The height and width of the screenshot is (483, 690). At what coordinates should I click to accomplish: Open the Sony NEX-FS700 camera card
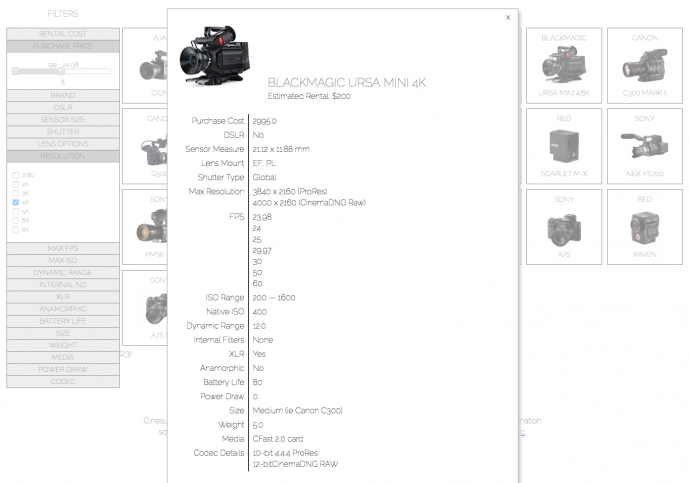645,146
